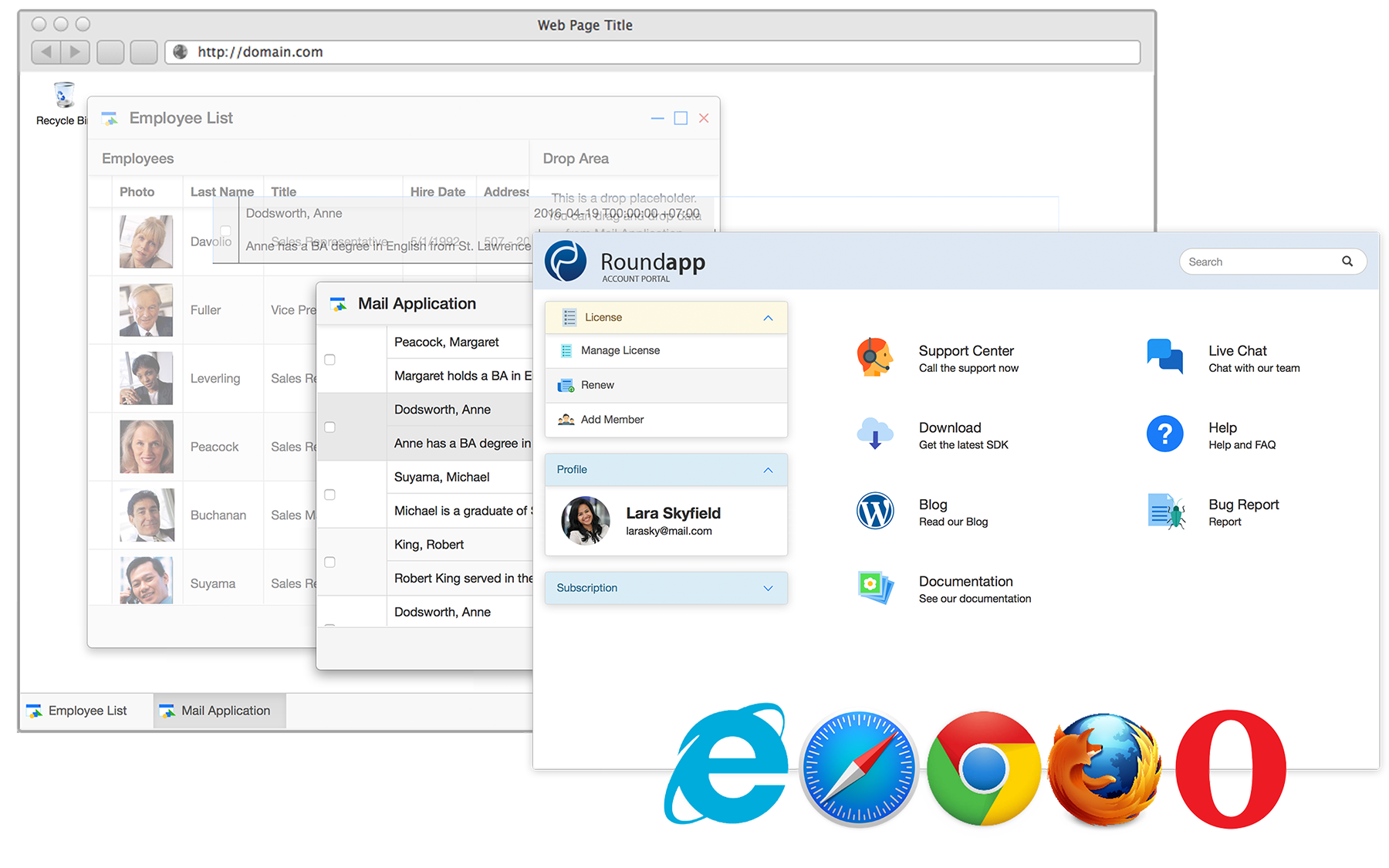Click the Download cloud icon
The height and width of the screenshot is (868, 1389).
(x=875, y=434)
